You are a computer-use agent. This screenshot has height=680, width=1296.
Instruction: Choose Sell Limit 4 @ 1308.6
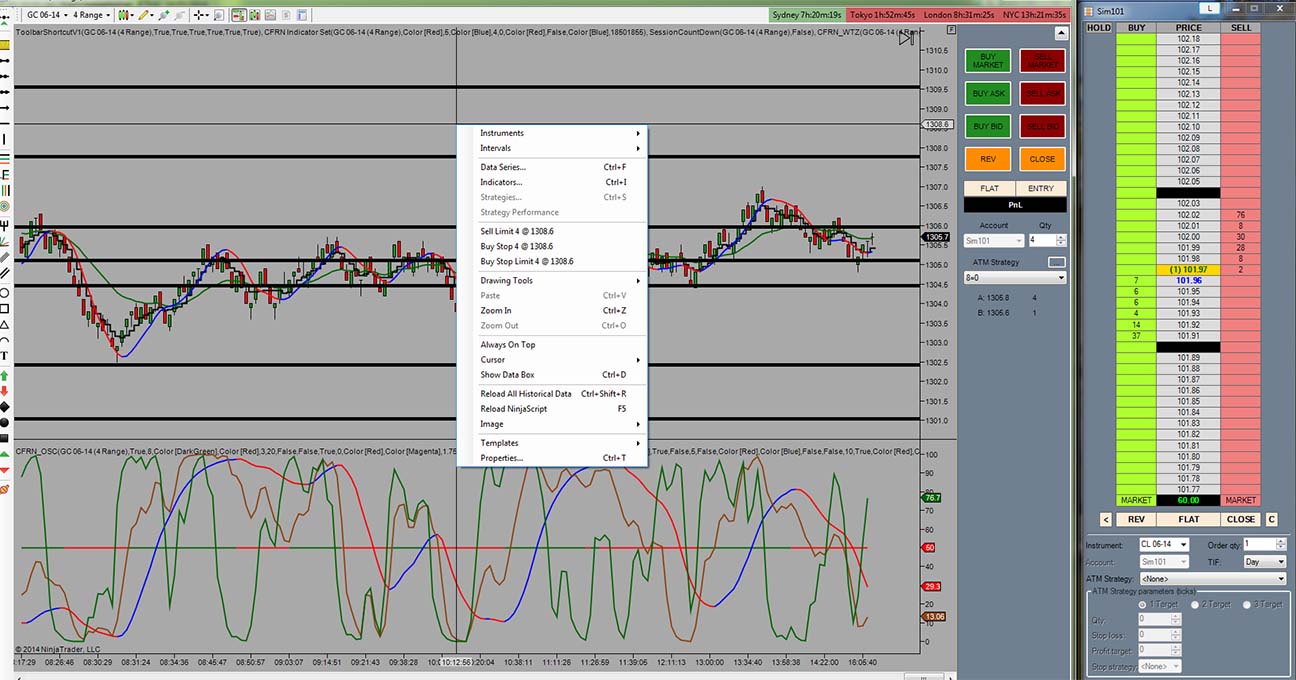click(x=552, y=231)
